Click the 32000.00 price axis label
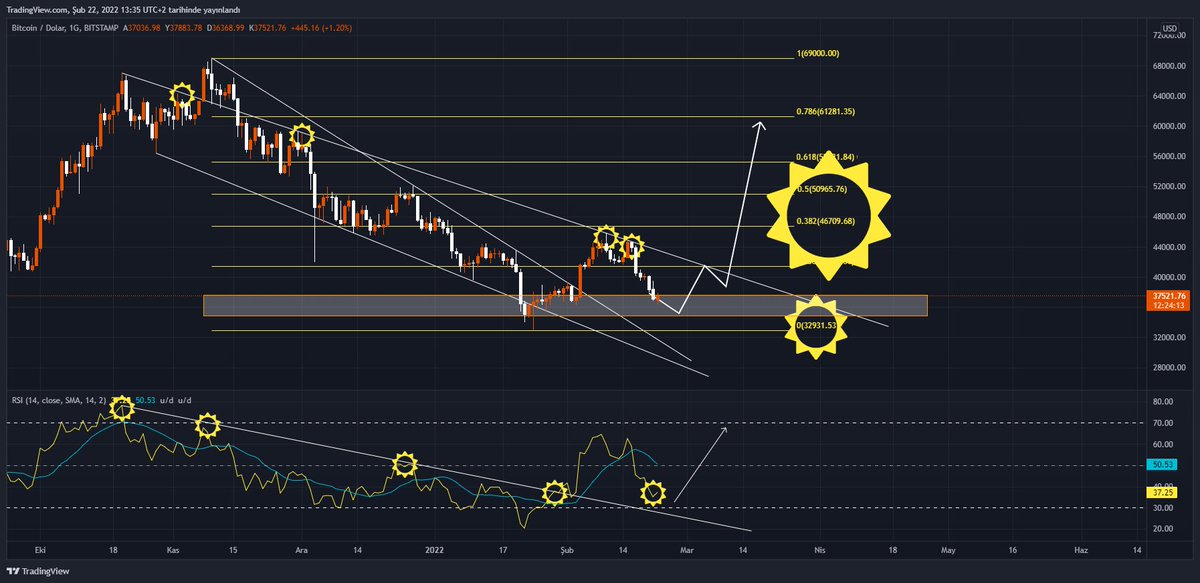 (1167, 338)
